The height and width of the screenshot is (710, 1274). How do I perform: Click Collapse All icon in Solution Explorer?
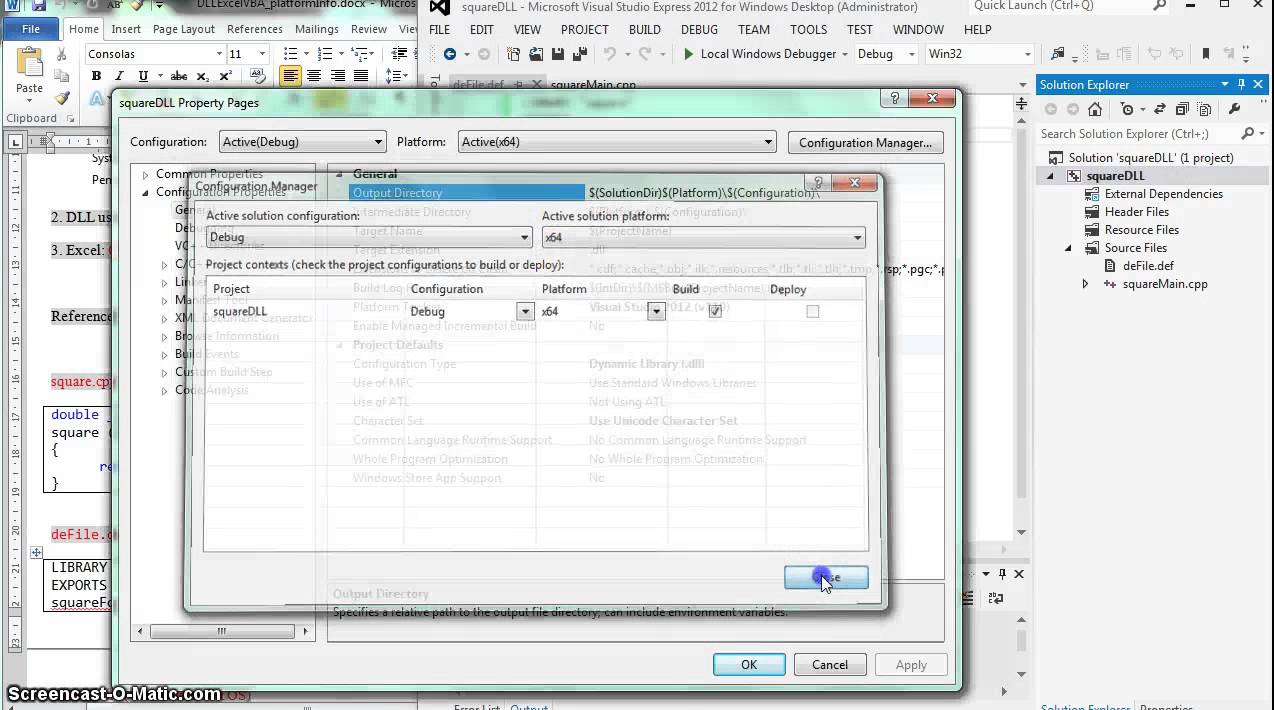point(1183,109)
